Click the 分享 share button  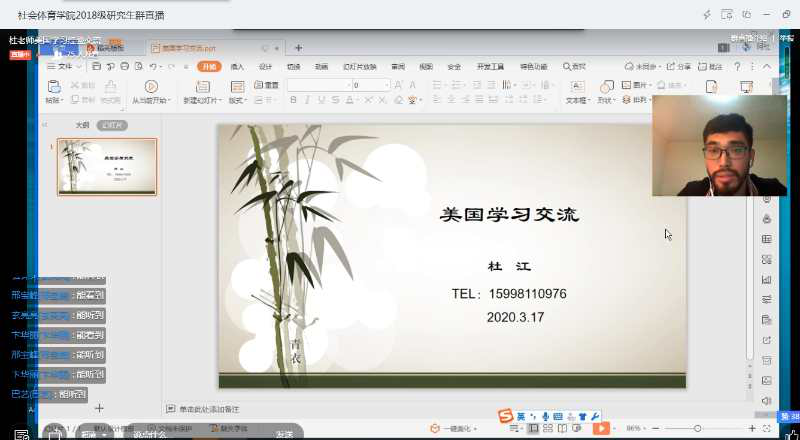[x=680, y=66]
